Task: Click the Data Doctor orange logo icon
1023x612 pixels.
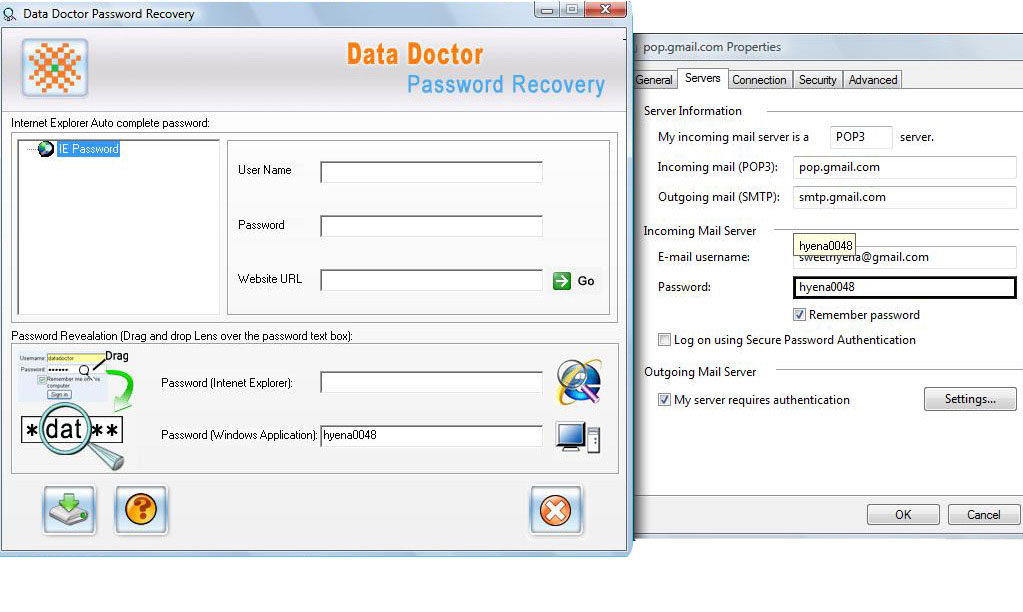Action: pyautogui.click(x=55, y=67)
